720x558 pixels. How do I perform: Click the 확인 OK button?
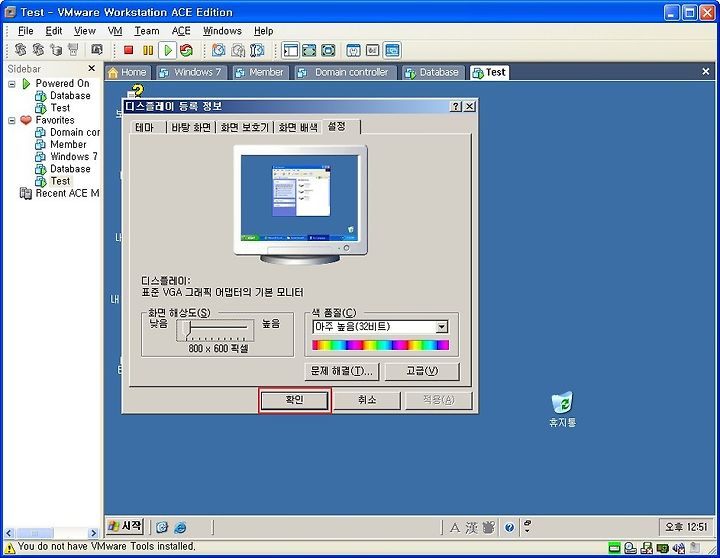[294, 400]
